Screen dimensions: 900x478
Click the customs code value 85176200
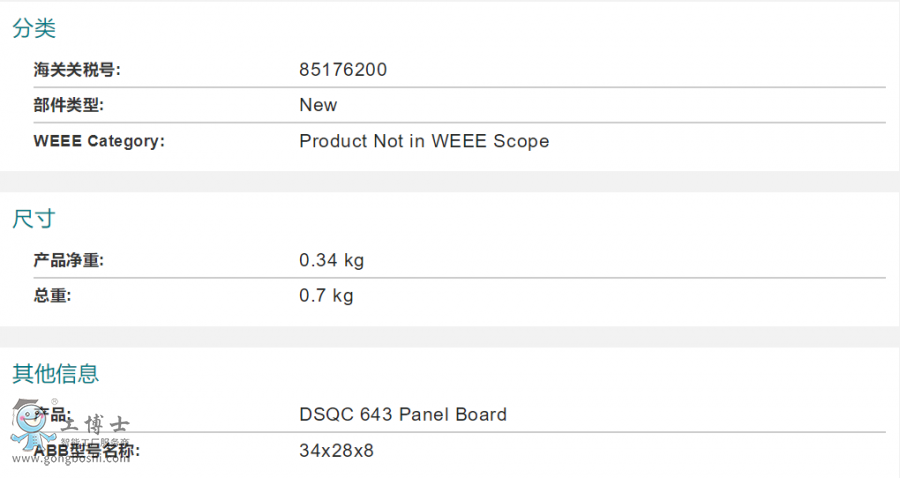pyautogui.click(x=343, y=70)
